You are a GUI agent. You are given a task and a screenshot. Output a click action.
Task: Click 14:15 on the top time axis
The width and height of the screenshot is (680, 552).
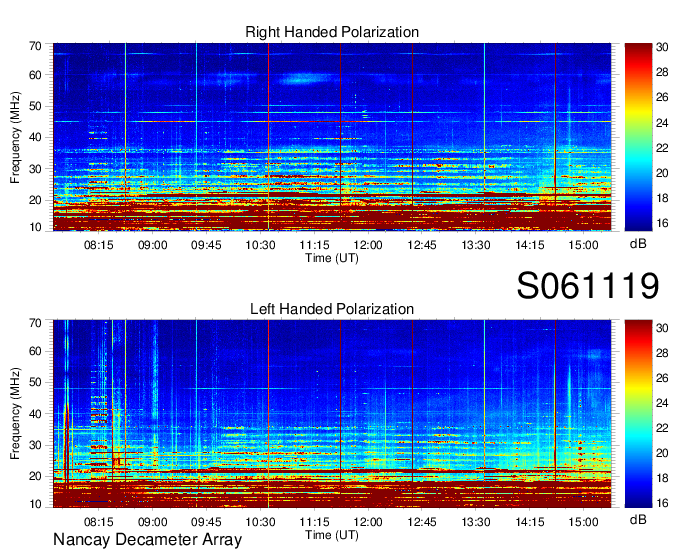click(x=530, y=245)
